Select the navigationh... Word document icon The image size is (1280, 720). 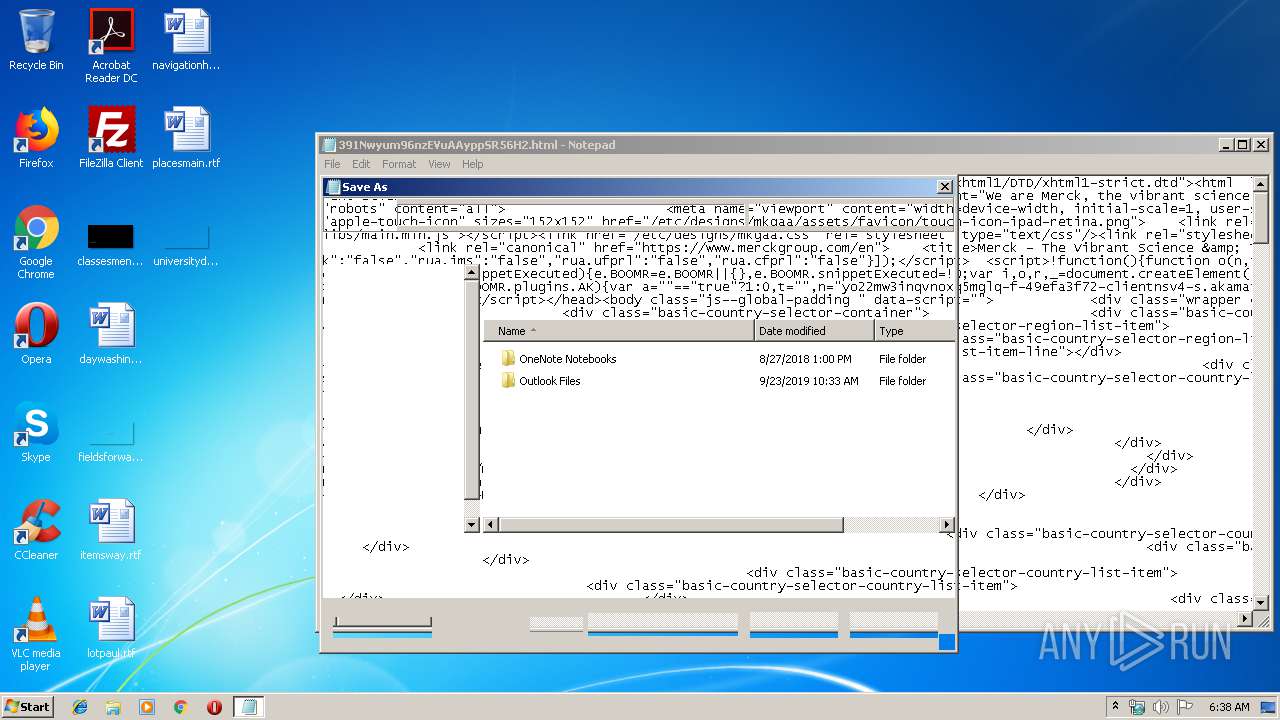point(186,40)
